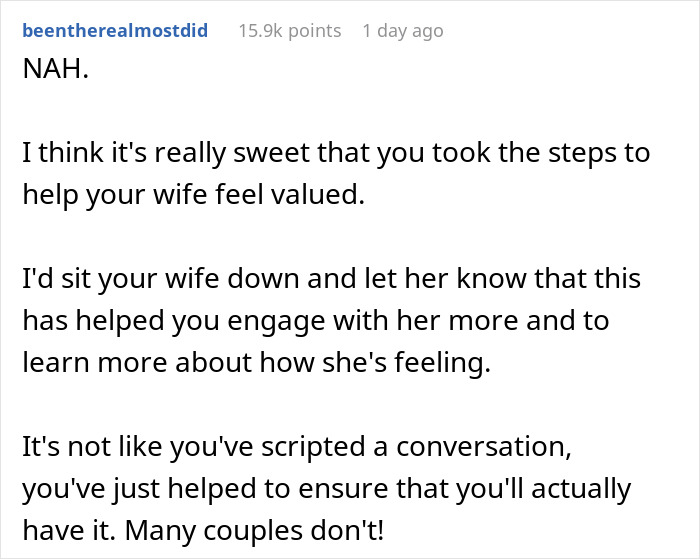Click the line "help your wife feel valued."
700x559 pixels.
[194, 195]
